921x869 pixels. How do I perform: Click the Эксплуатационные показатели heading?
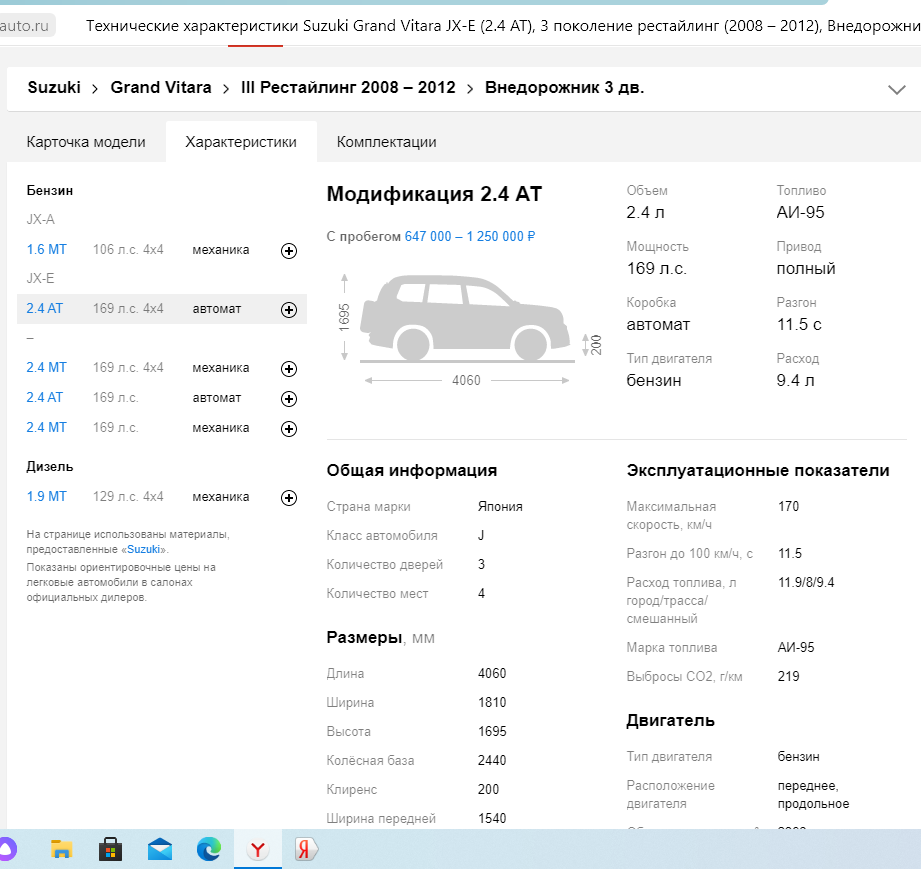pyautogui.click(x=758, y=470)
